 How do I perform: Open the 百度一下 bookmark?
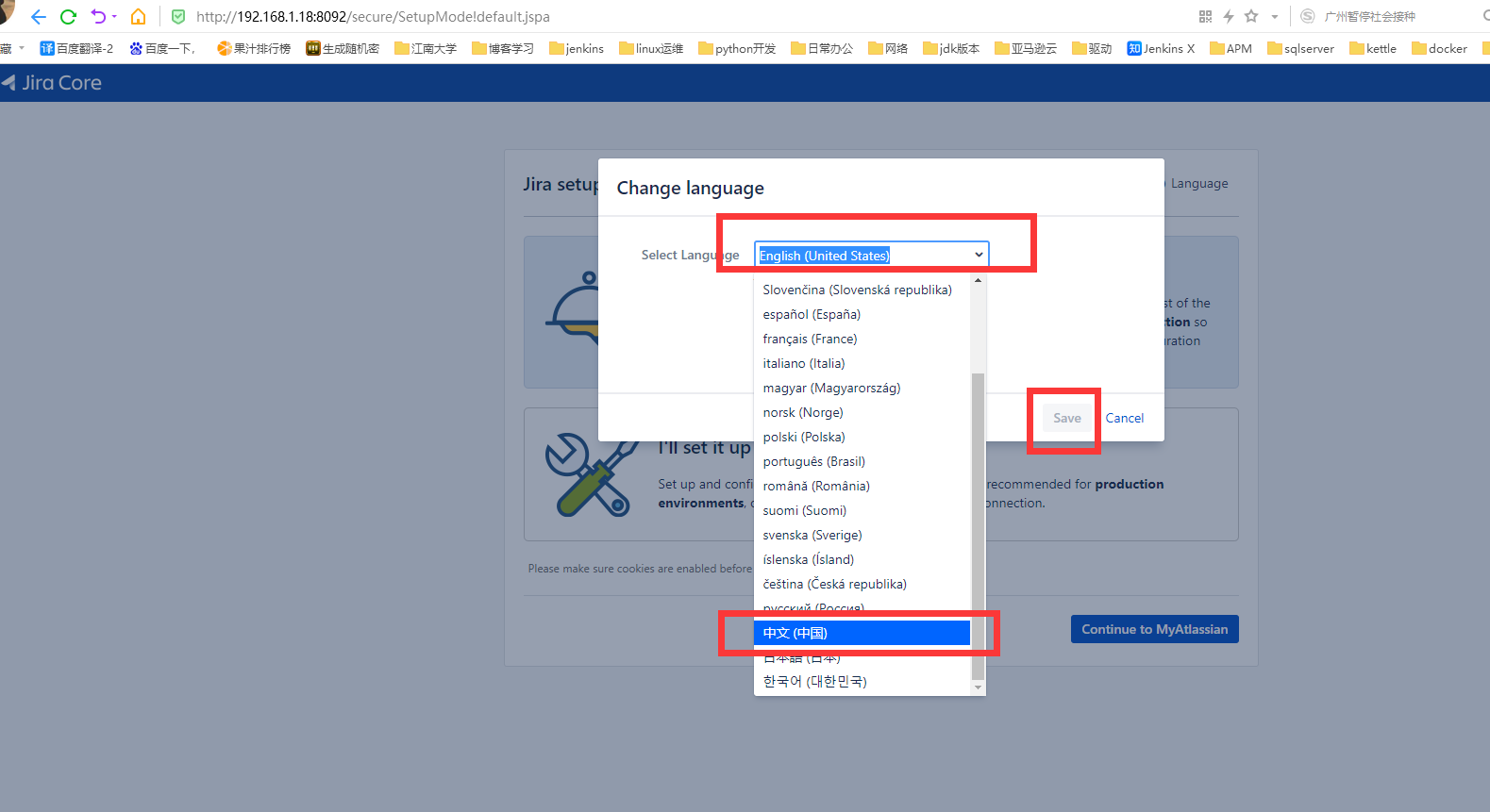click(162, 48)
